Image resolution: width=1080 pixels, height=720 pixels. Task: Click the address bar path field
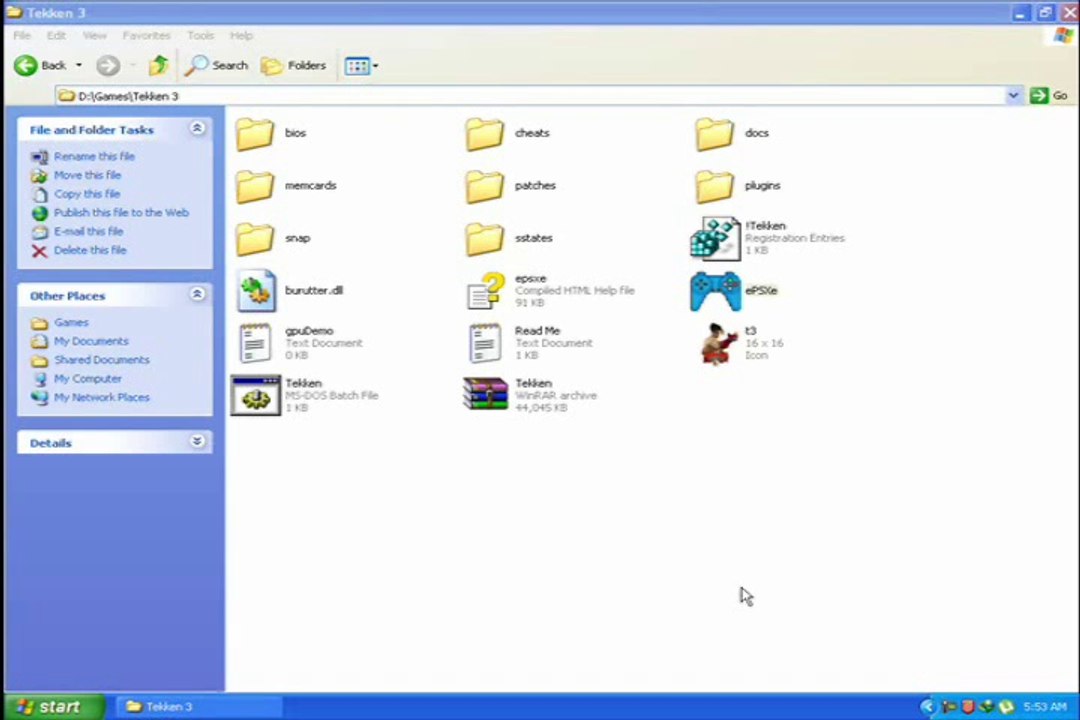530,96
